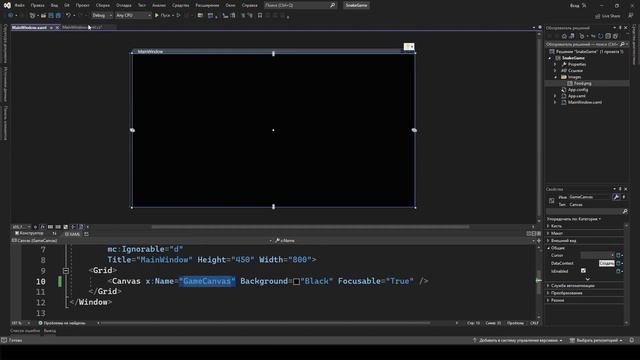
Task: Open the Git menu
Action: (67, 5)
